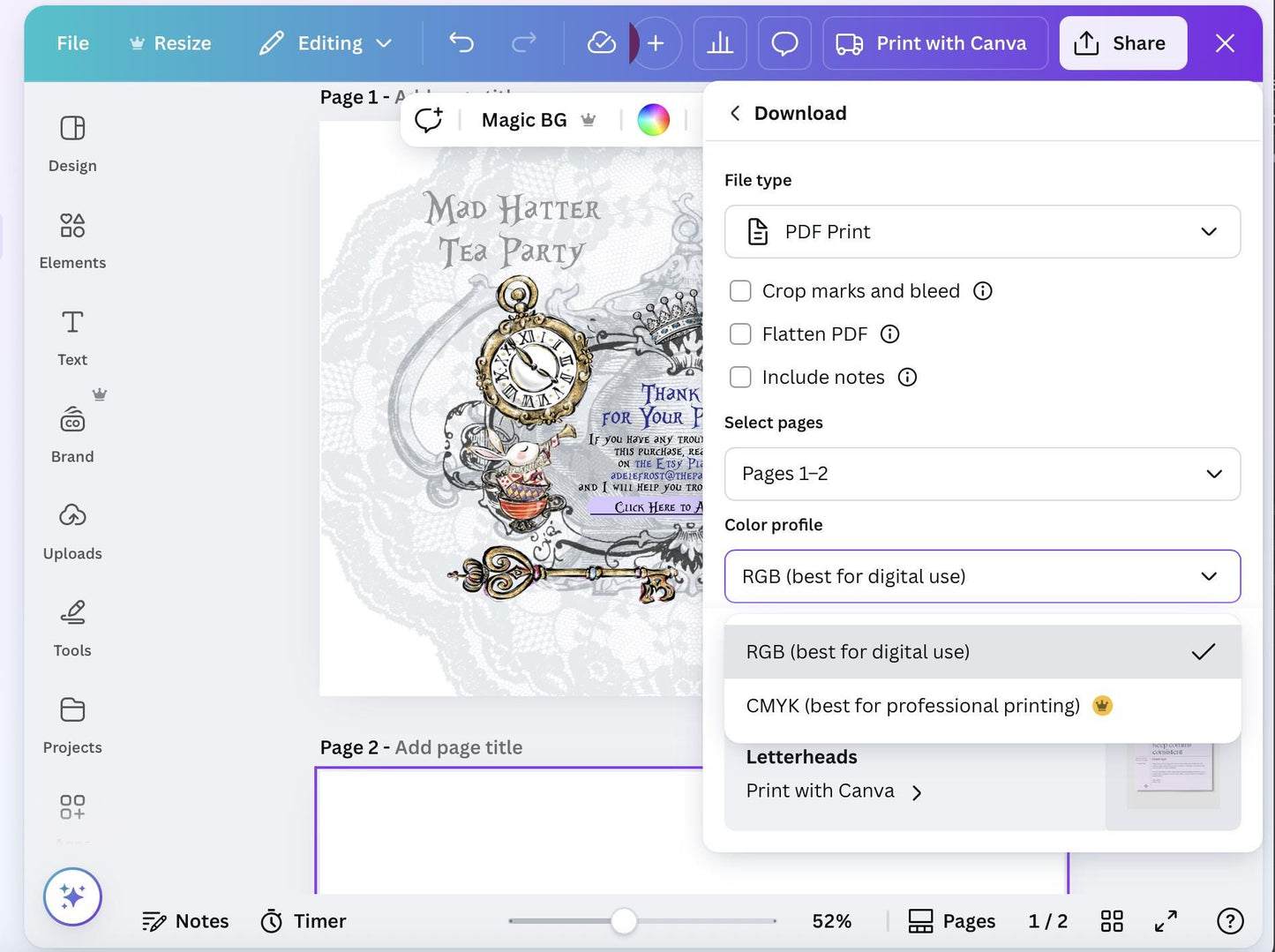This screenshot has height=952, width=1275.
Task: Open the Resize menu
Action: [x=171, y=42]
